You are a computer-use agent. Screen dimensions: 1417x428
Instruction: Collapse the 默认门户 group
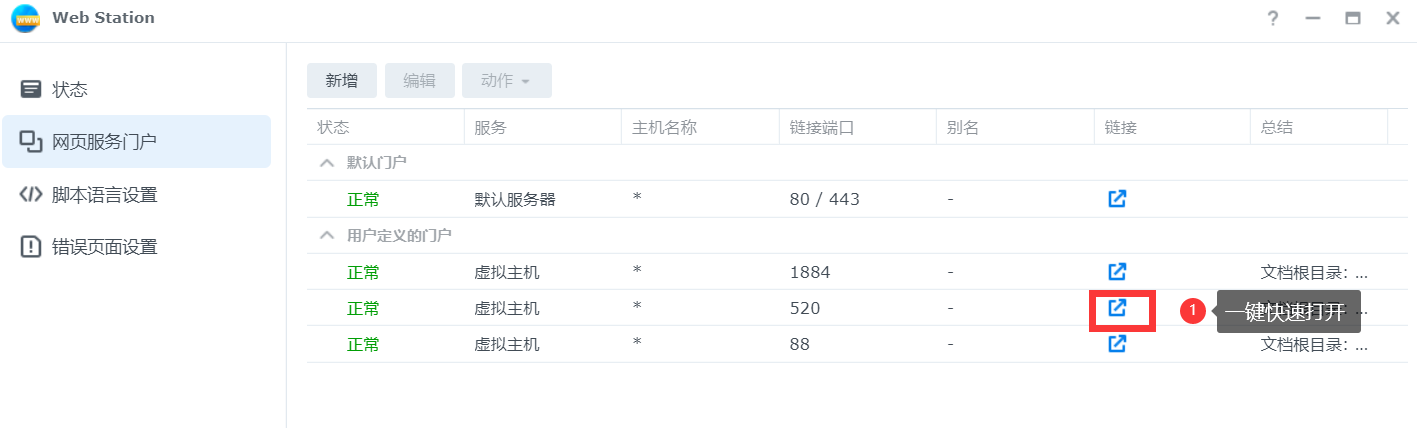(325, 162)
